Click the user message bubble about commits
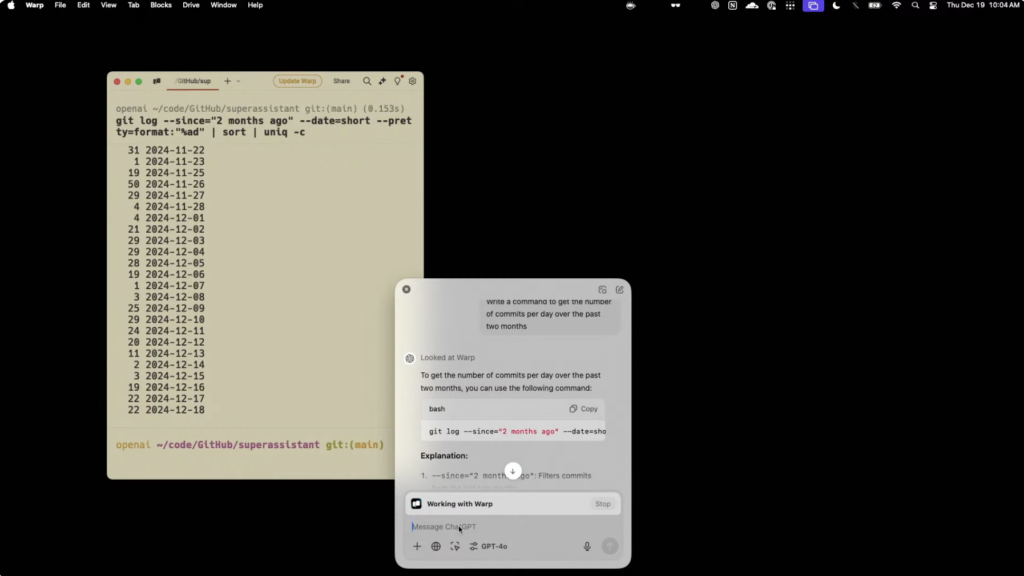The width and height of the screenshot is (1024, 576). click(549, 314)
